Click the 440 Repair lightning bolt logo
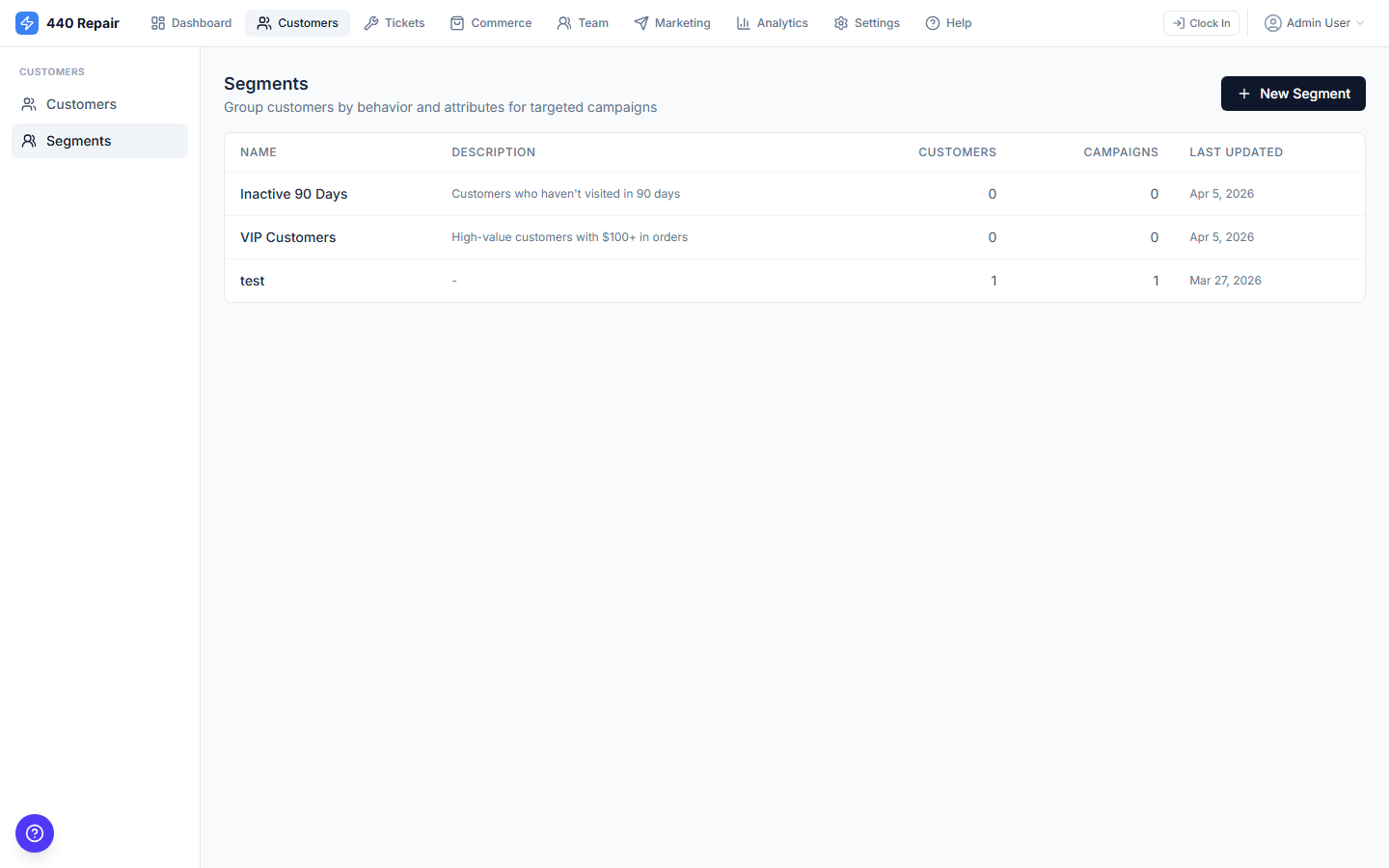Viewport: 1389px width, 868px height. click(27, 23)
